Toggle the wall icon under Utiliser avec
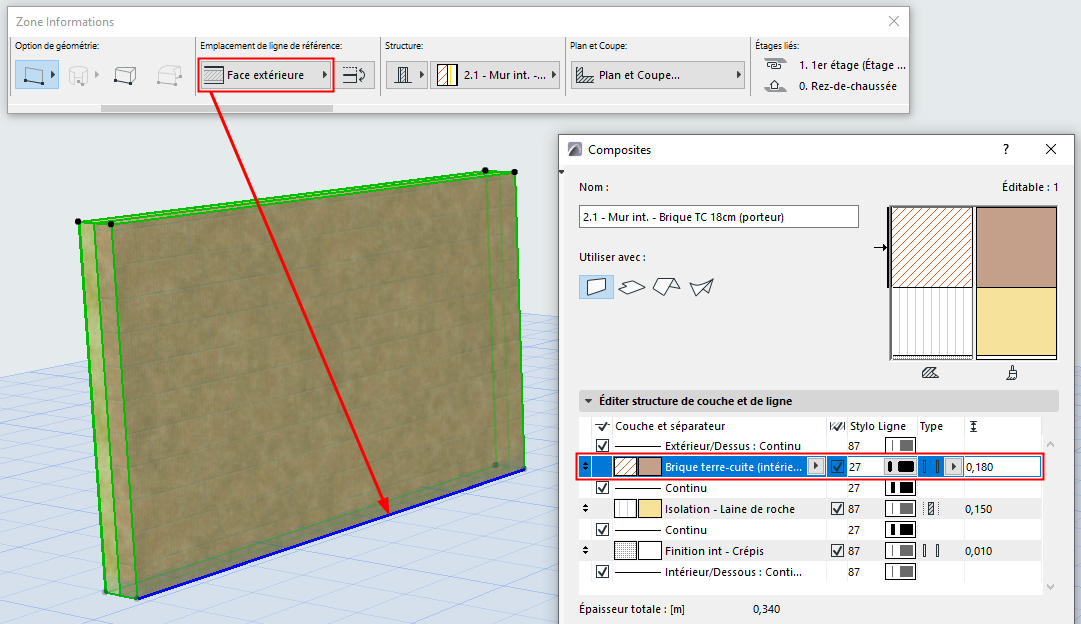The height and width of the screenshot is (624, 1081). coord(596,287)
